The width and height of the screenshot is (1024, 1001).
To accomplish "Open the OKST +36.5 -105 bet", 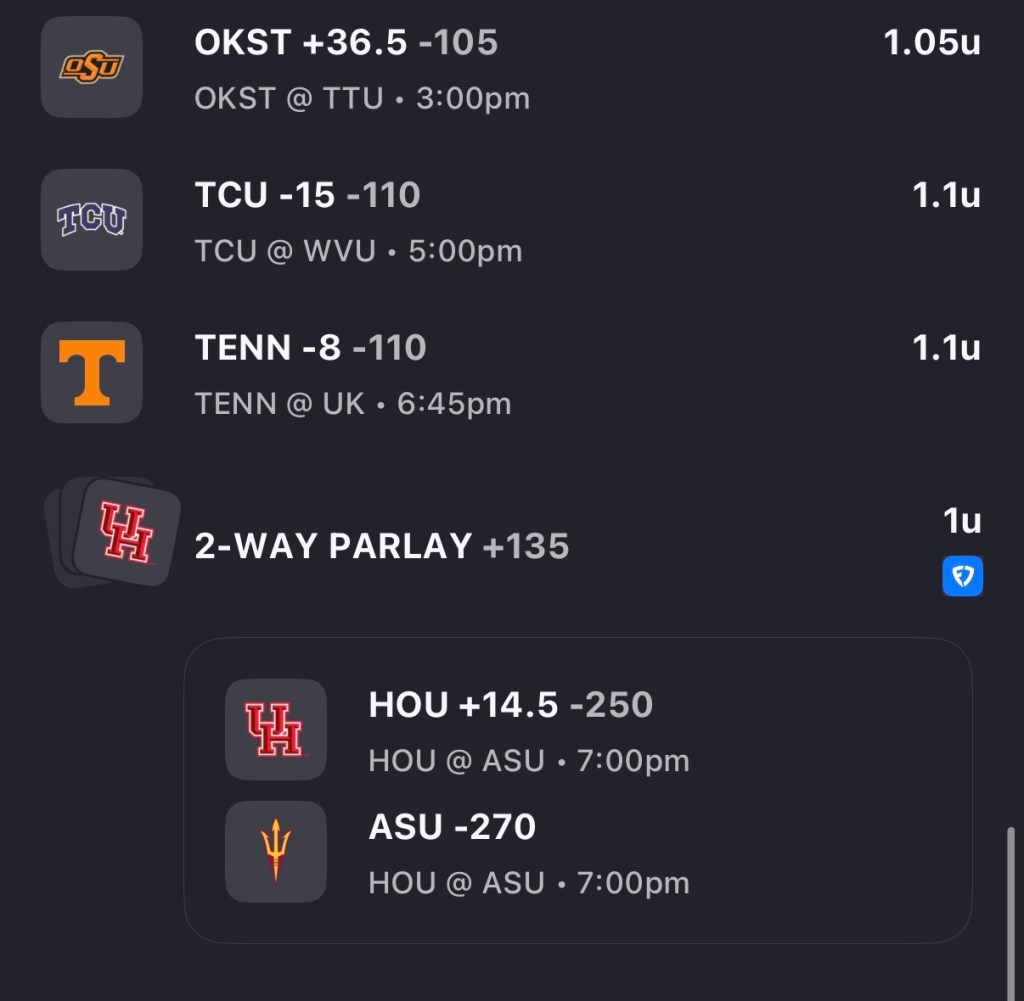I will click(x=346, y=43).
